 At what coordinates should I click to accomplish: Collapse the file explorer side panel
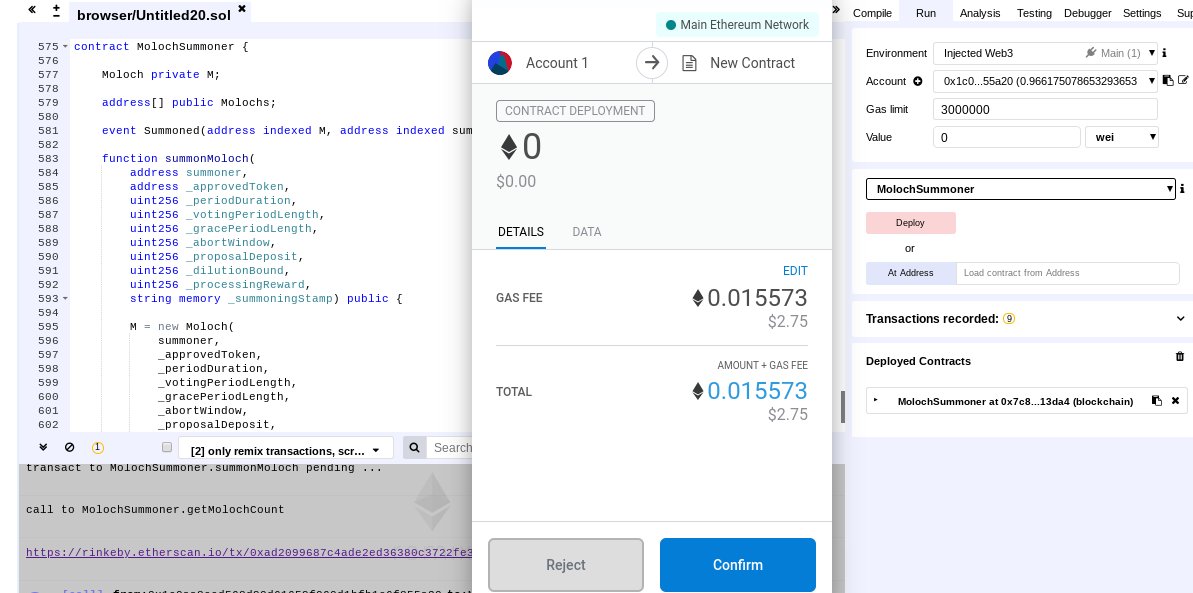click(x=32, y=10)
